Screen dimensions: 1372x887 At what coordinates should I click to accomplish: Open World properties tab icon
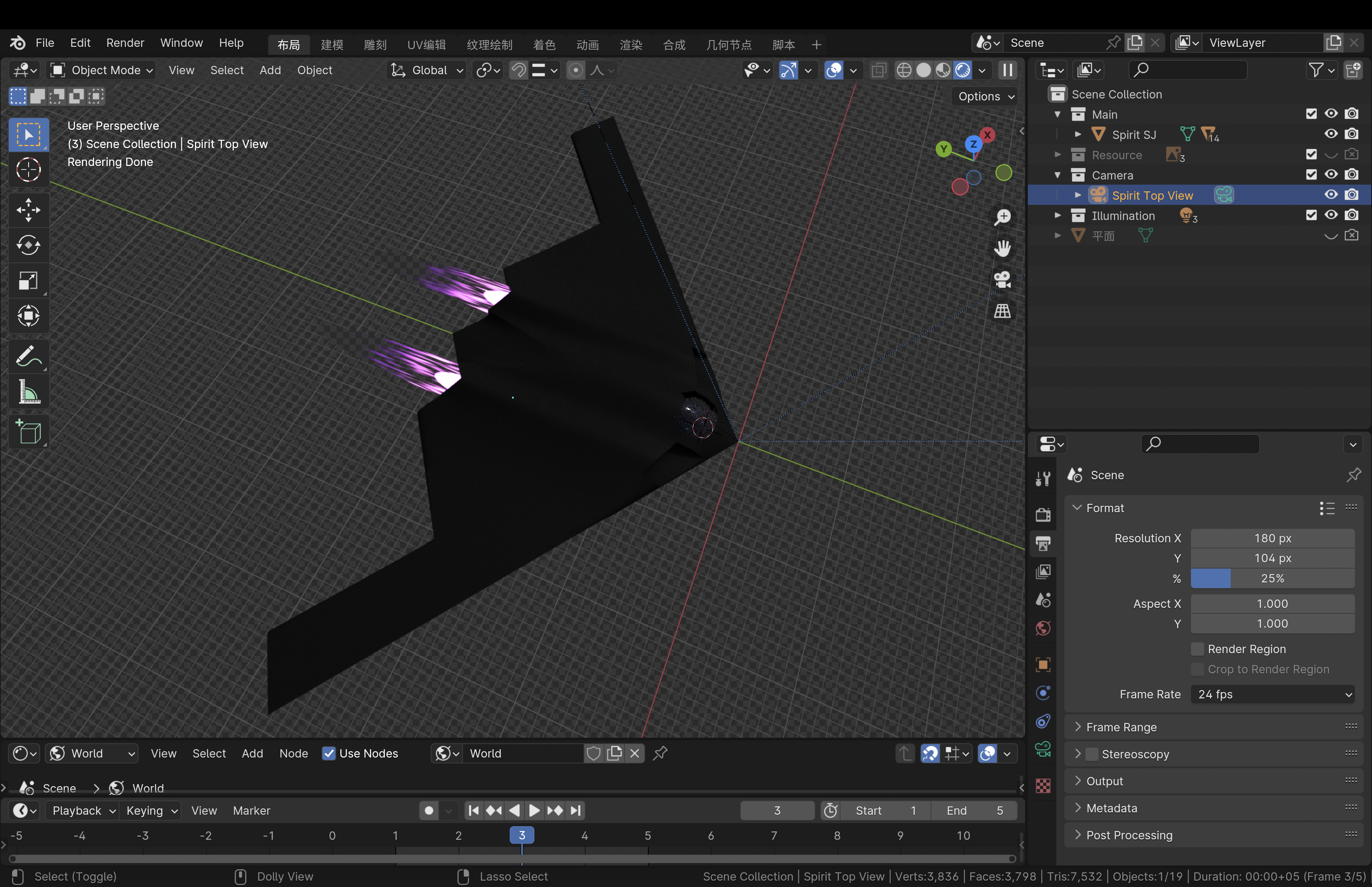[x=1042, y=629]
